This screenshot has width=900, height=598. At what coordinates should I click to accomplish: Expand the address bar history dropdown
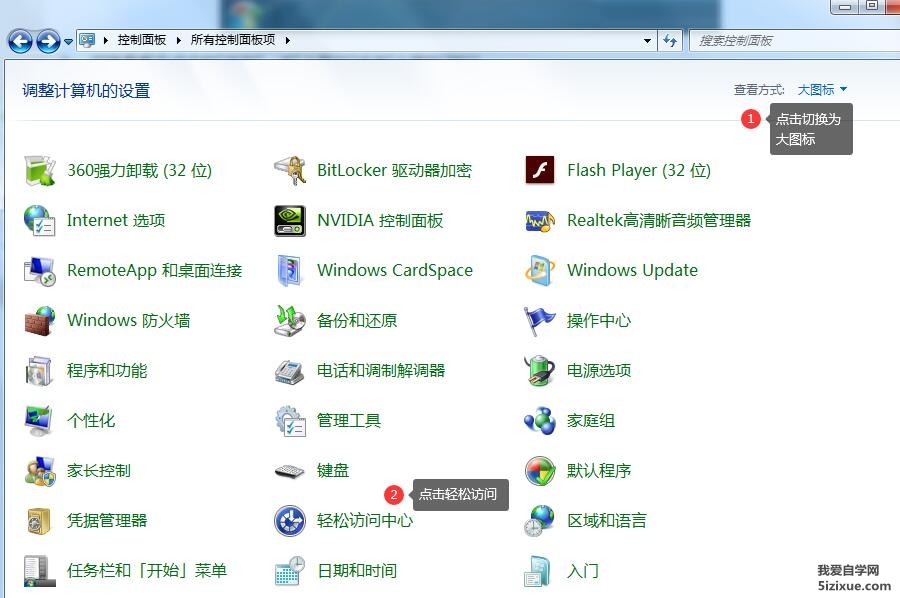pos(647,40)
